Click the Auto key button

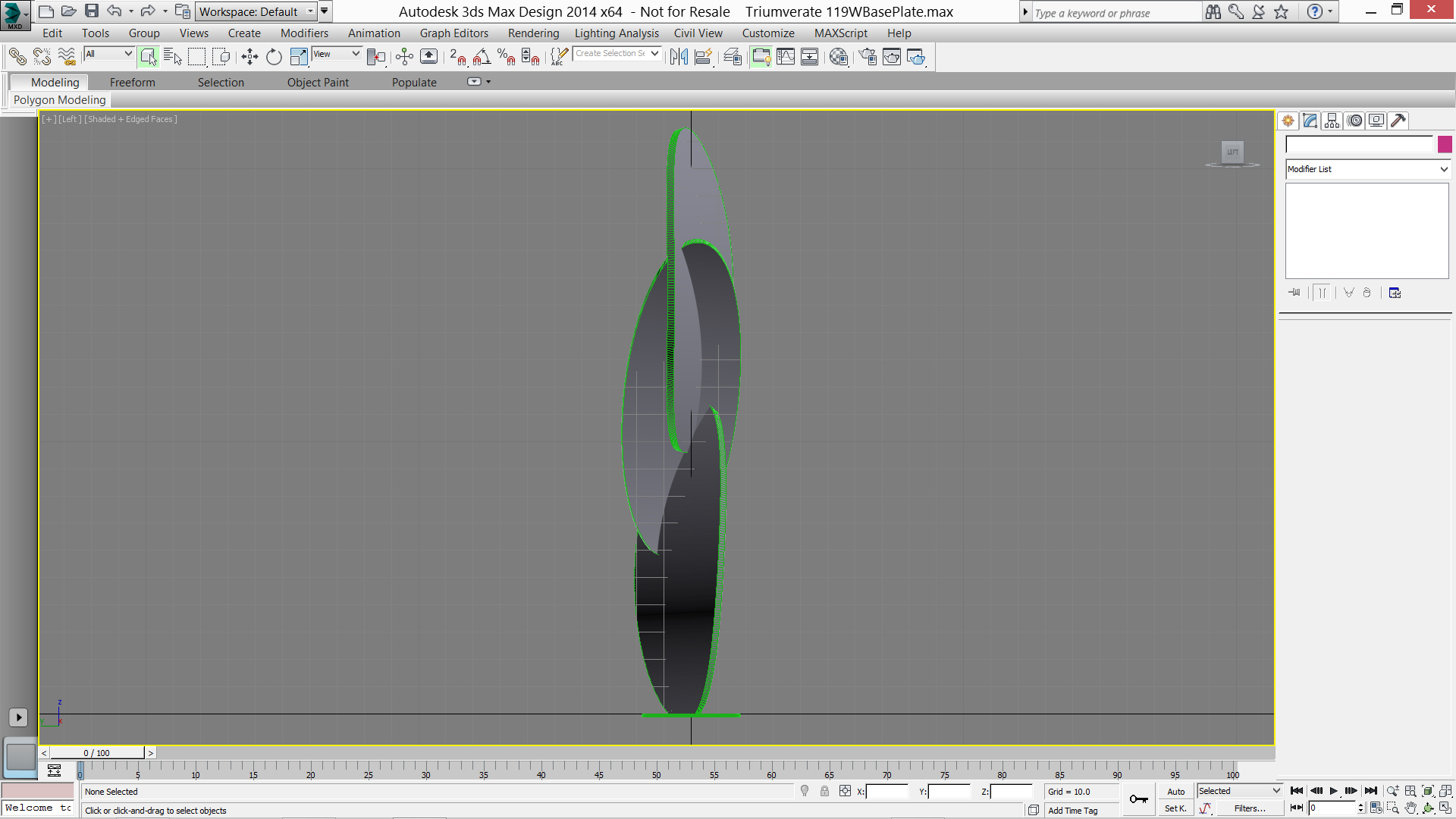(x=1175, y=792)
